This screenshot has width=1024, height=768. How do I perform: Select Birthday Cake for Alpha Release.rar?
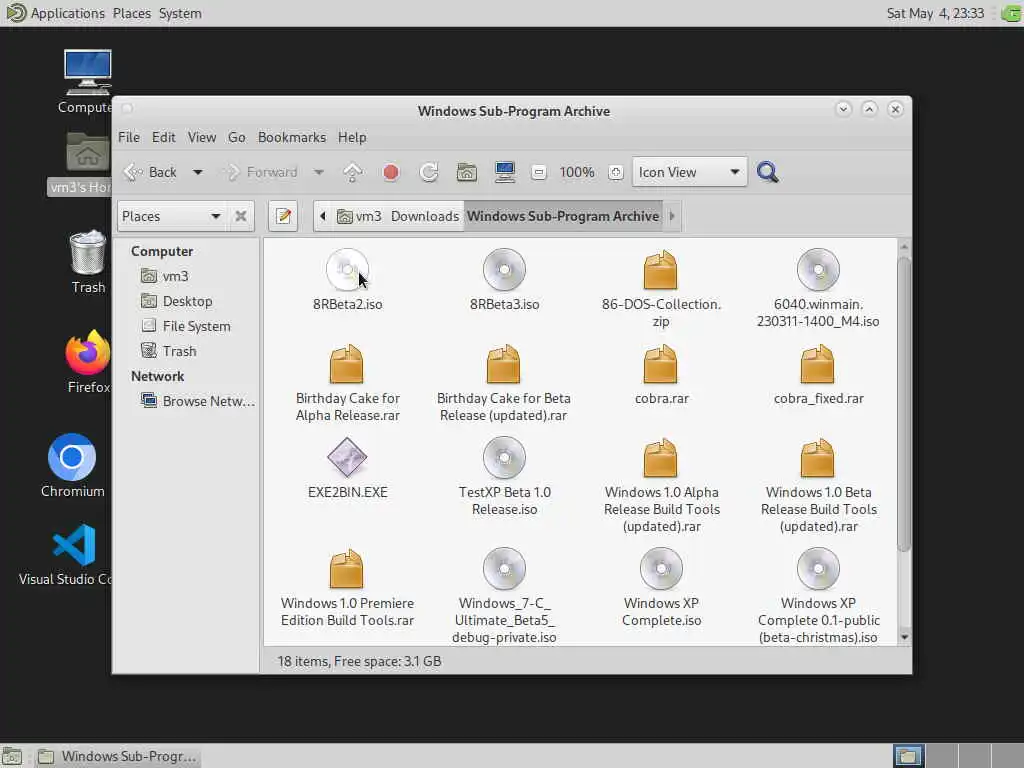pyautogui.click(x=347, y=383)
